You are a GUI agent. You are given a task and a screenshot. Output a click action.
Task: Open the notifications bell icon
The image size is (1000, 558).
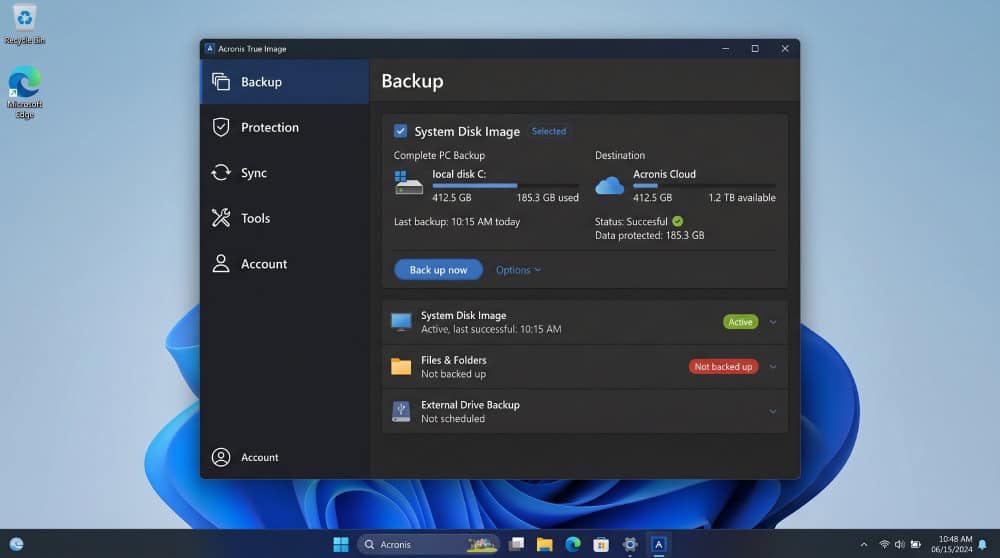pos(983,544)
